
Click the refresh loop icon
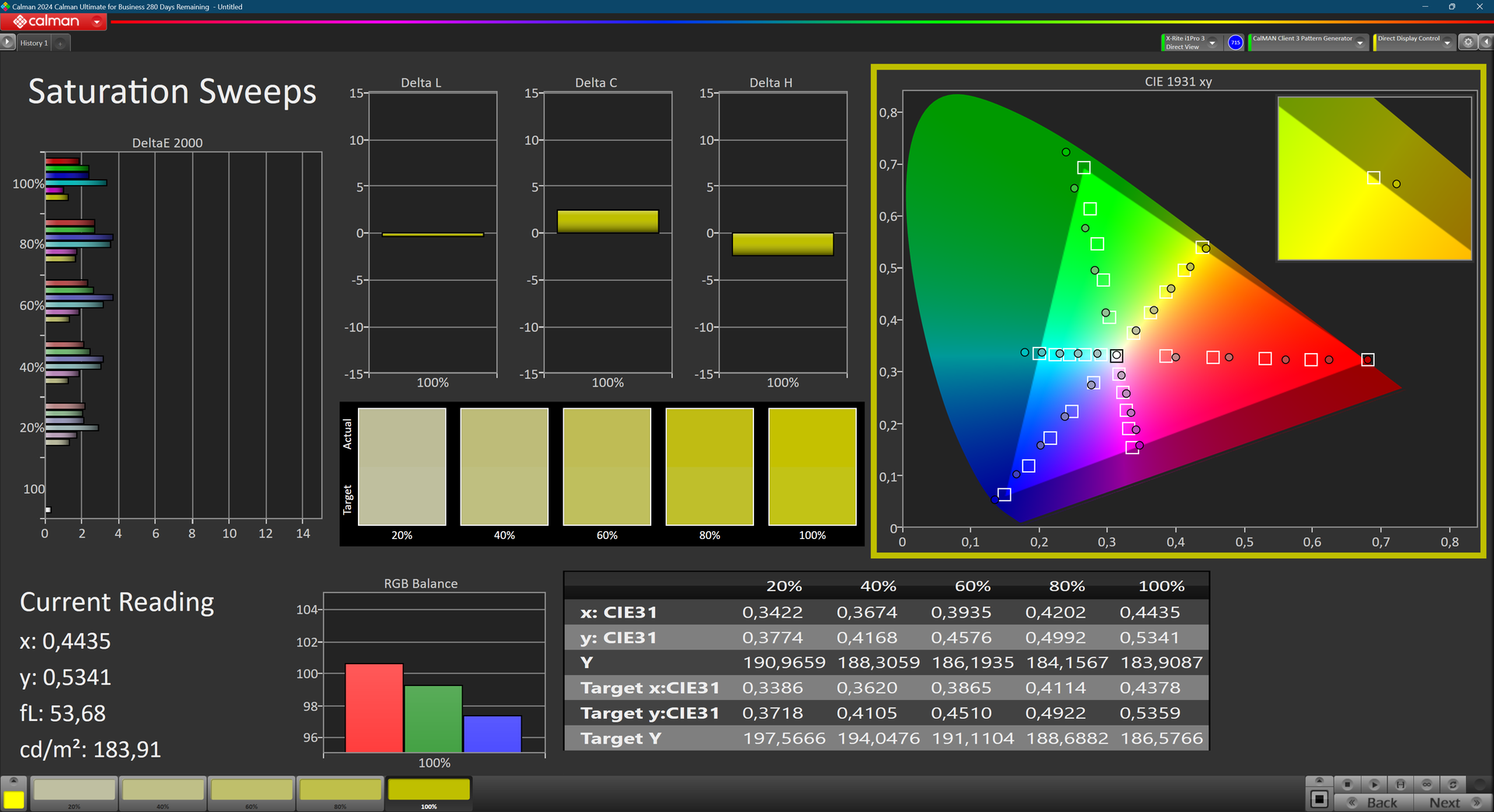click(1453, 784)
